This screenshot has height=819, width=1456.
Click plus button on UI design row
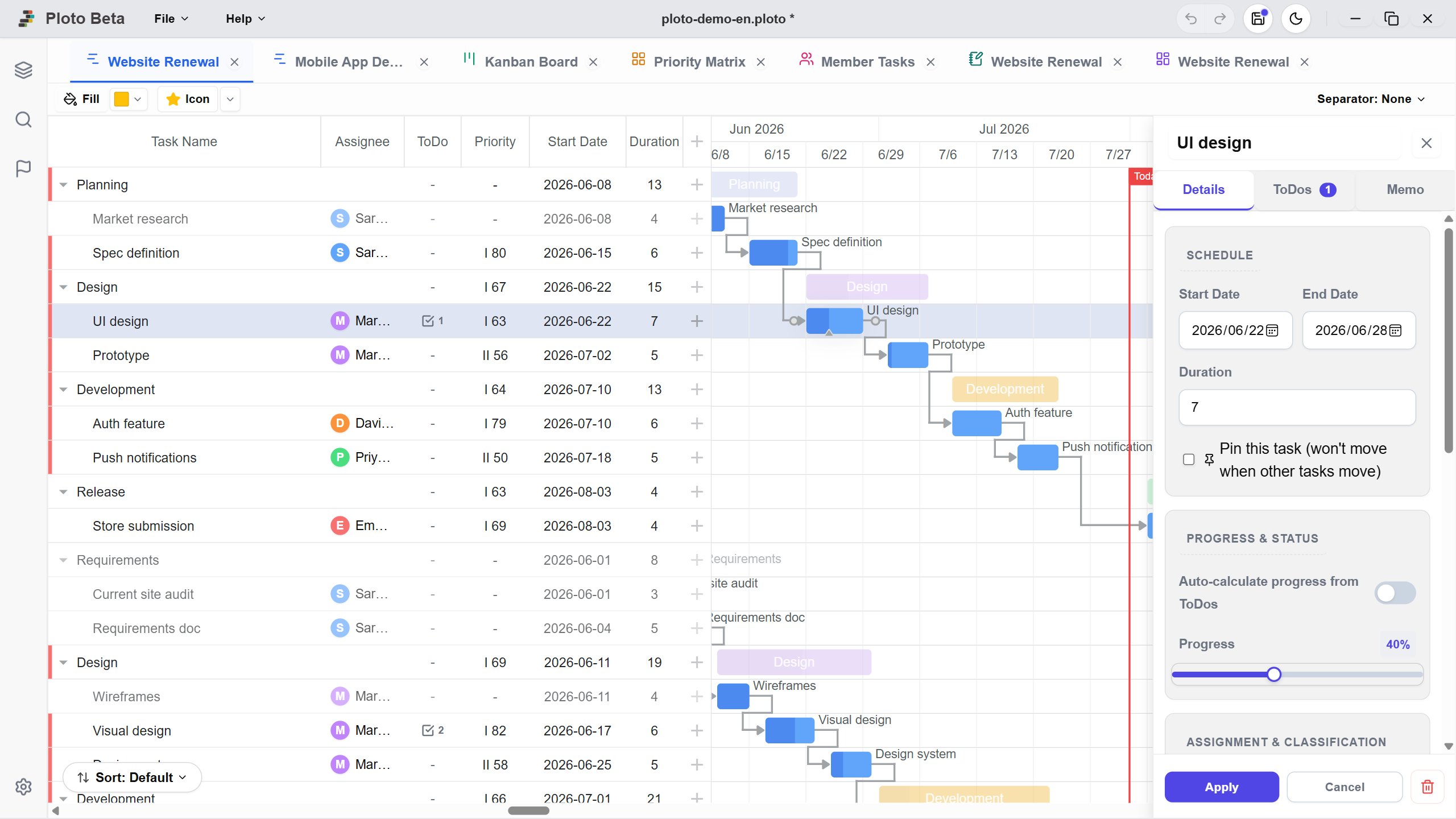pyautogui.click(x=697, y=321)
